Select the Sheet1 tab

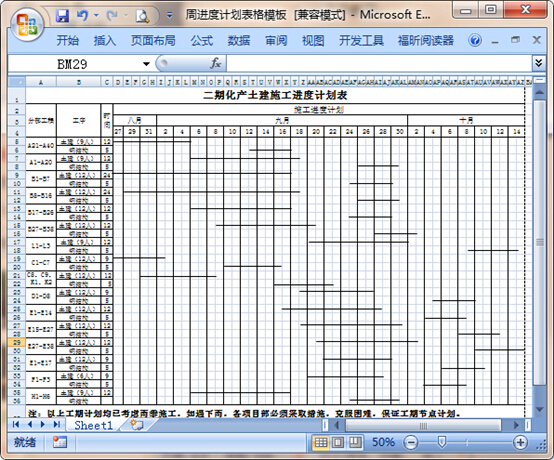click(93, 425)
